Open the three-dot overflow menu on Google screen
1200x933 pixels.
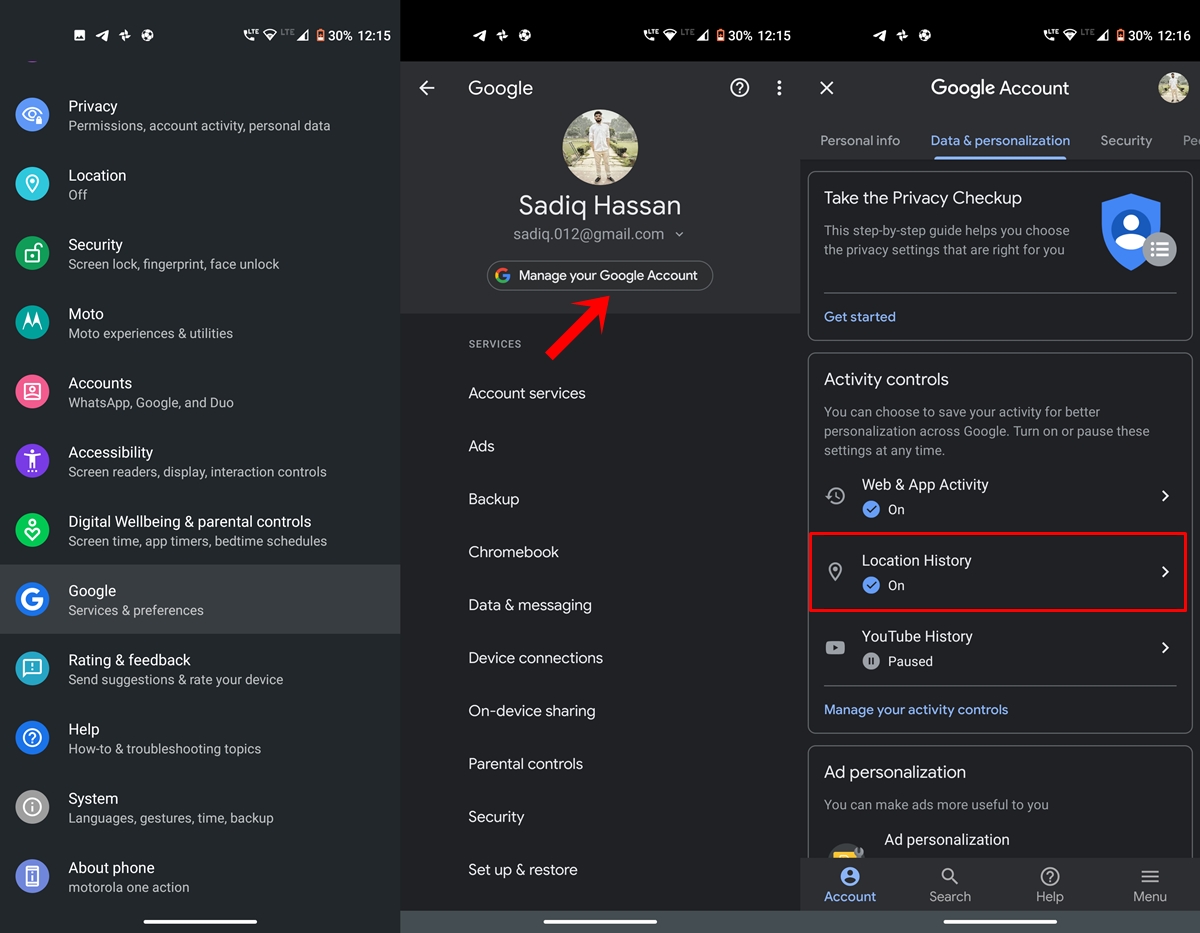coord(779,88)
